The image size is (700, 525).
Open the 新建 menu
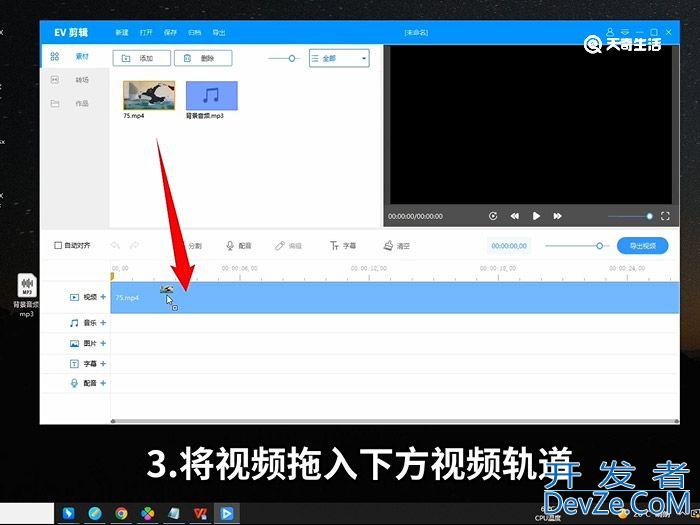point(122,33)
